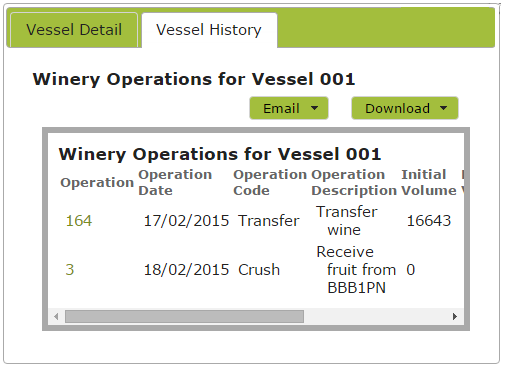Click the Download button's down arrow
The image size is (505, 368).
click(443, 108)
